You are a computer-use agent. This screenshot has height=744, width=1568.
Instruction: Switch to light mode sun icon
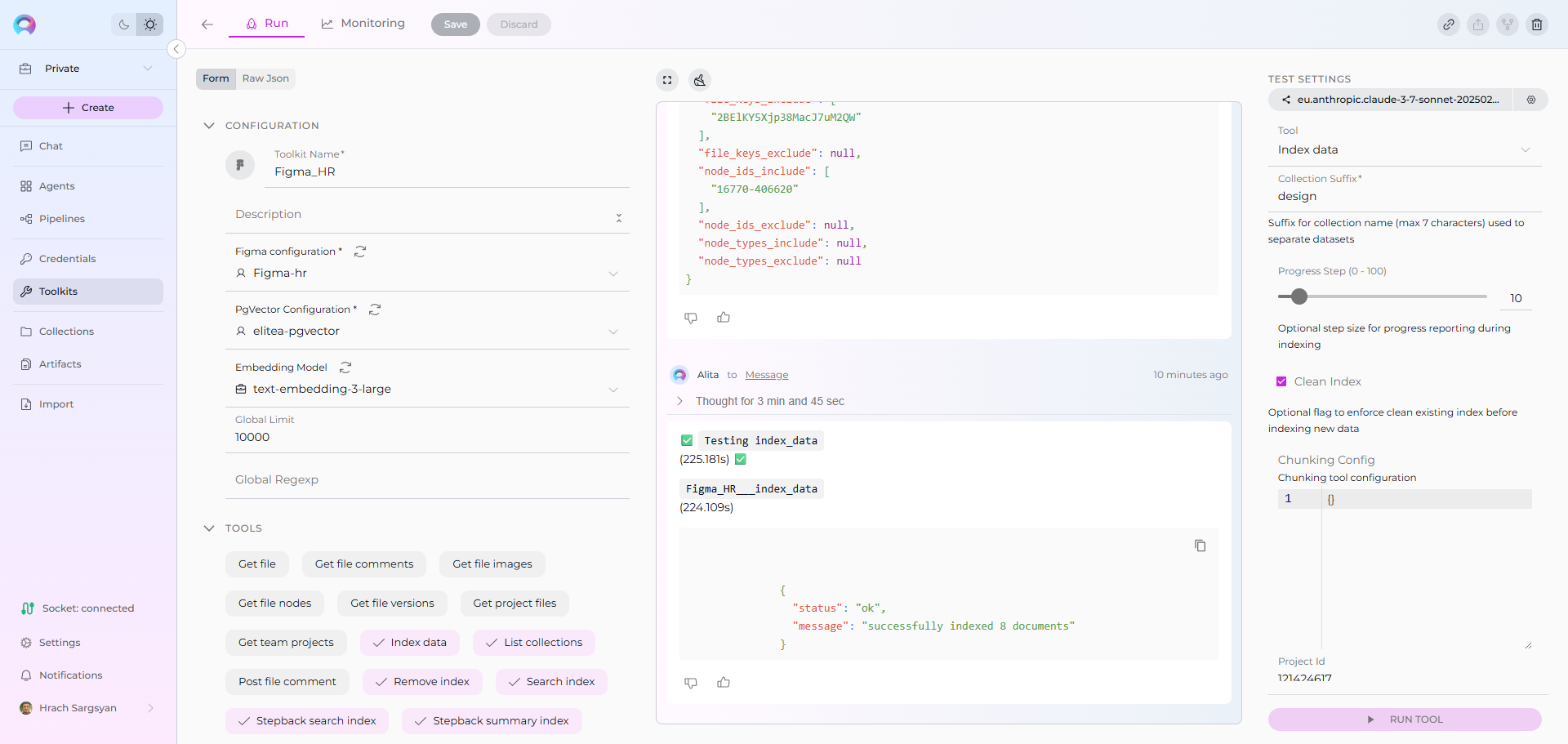(x=150, y=25)
